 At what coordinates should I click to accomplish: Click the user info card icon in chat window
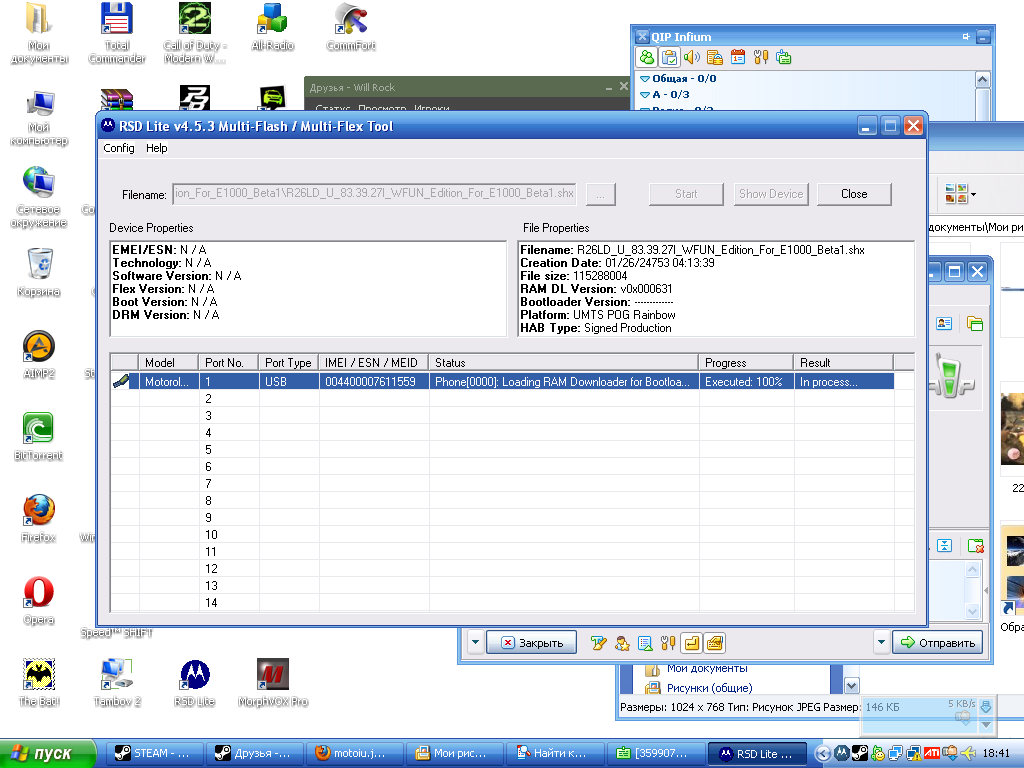(x=944, y=323)
